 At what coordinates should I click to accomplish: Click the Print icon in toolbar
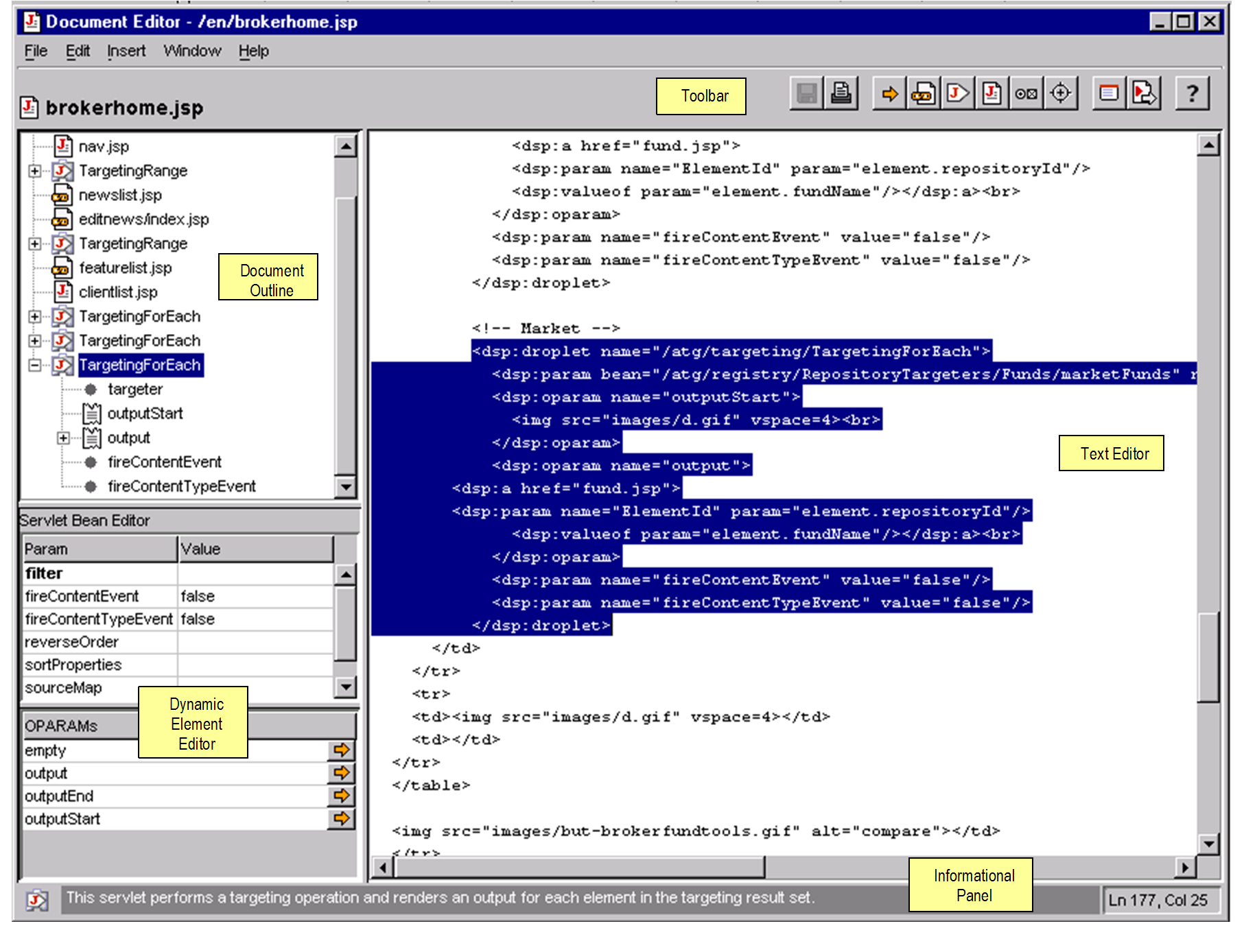(x=841, y=93)
